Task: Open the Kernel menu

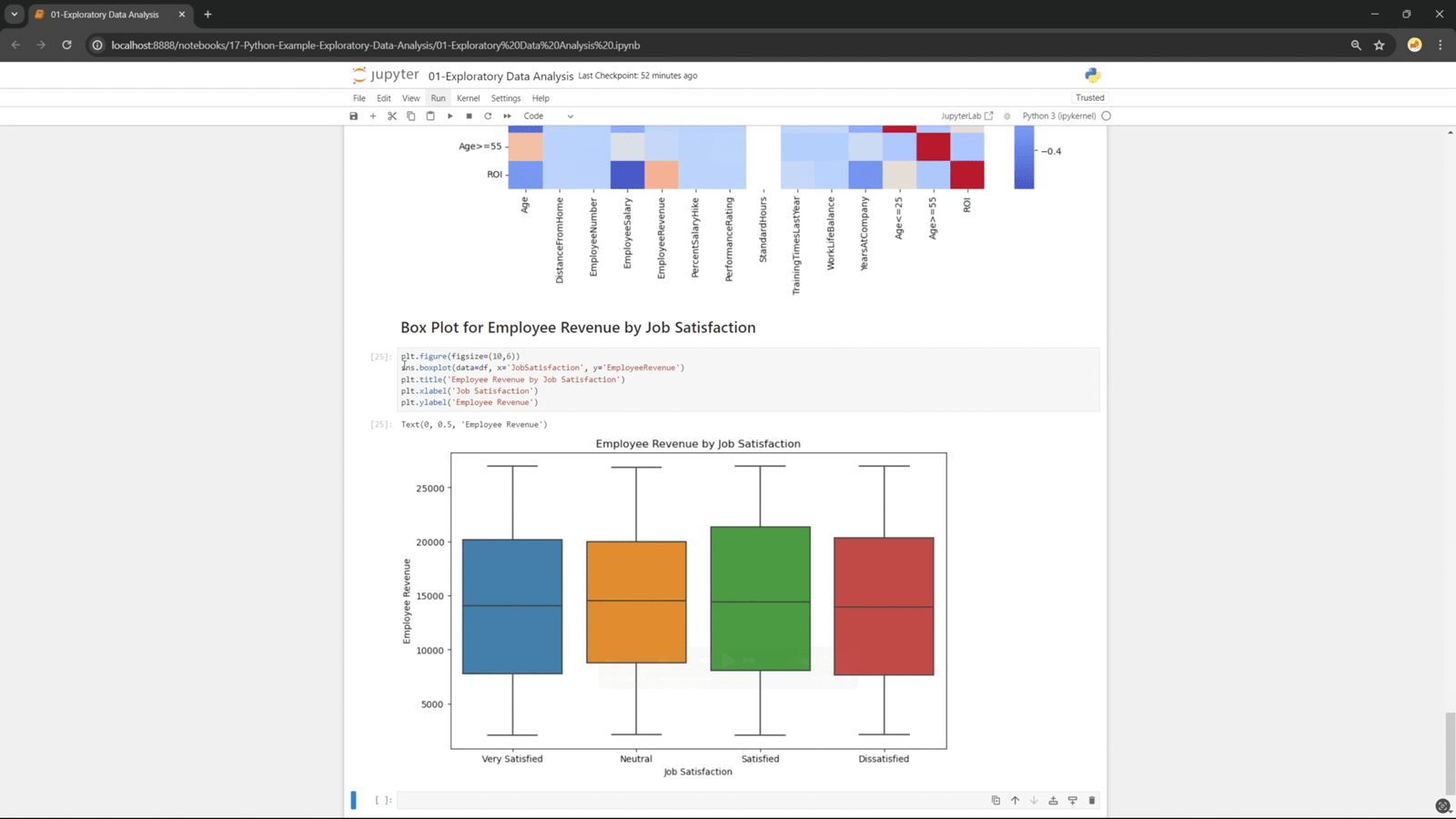Action: (x=468, y=98)
